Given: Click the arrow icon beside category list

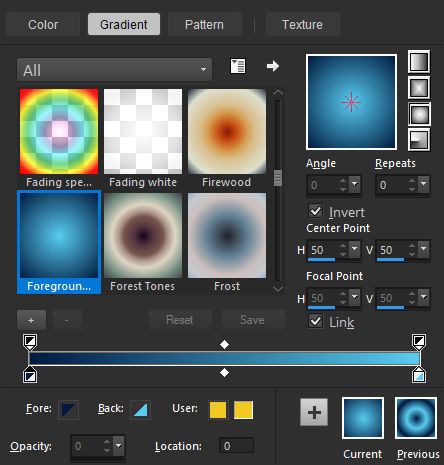Looking at the screenshot, I should point(273,66).
